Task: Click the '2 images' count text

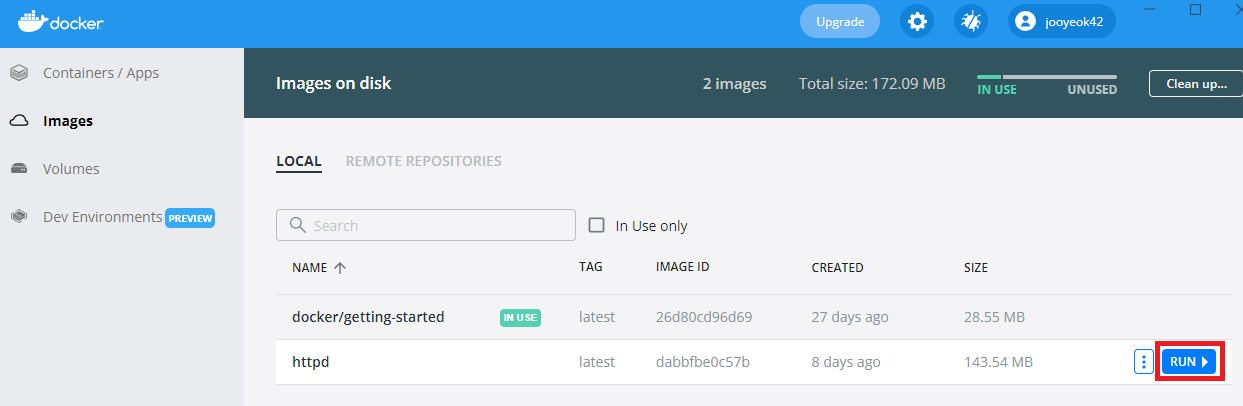Action: (734, 84)
